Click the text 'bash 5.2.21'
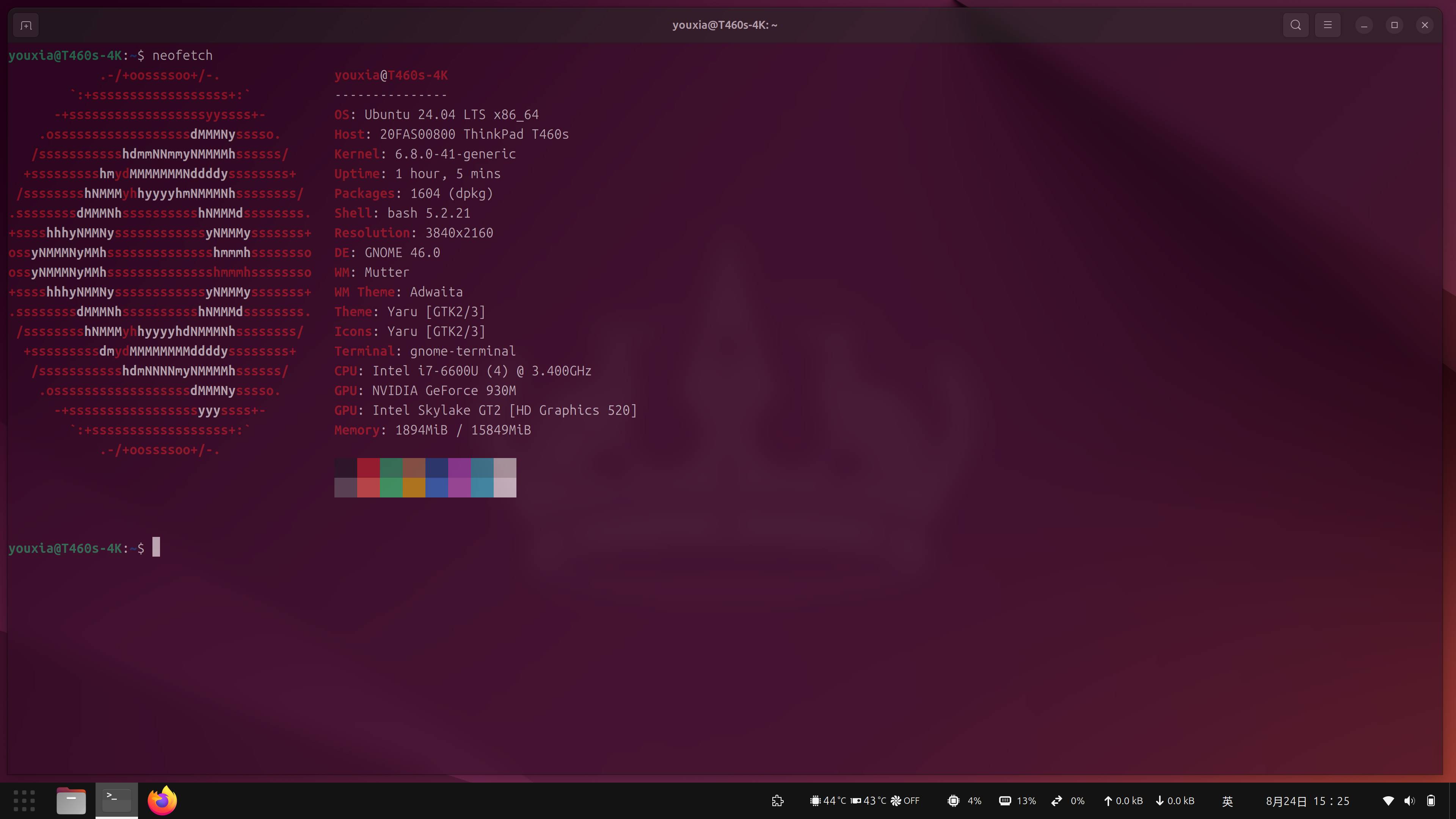The image size is (1456, 819). tap(428, 213)
